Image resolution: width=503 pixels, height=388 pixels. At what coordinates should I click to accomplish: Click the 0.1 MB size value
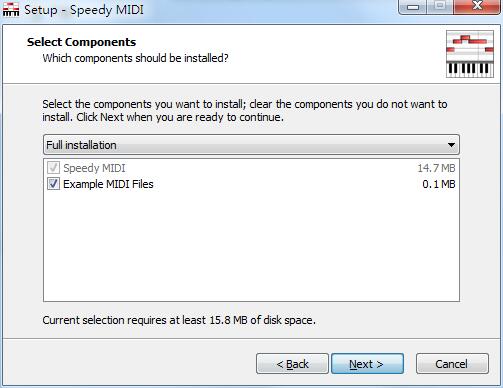click(x=439, y=184)
